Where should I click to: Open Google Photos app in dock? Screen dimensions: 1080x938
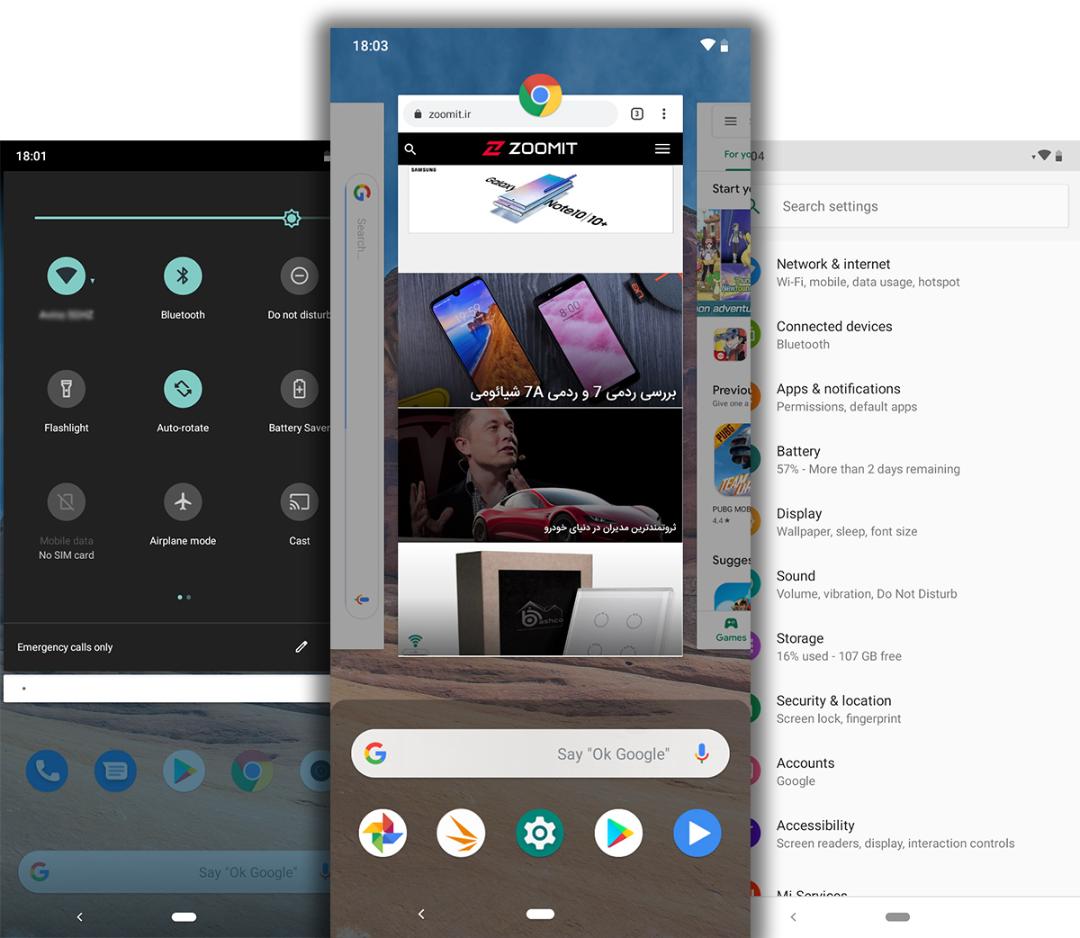382,833
